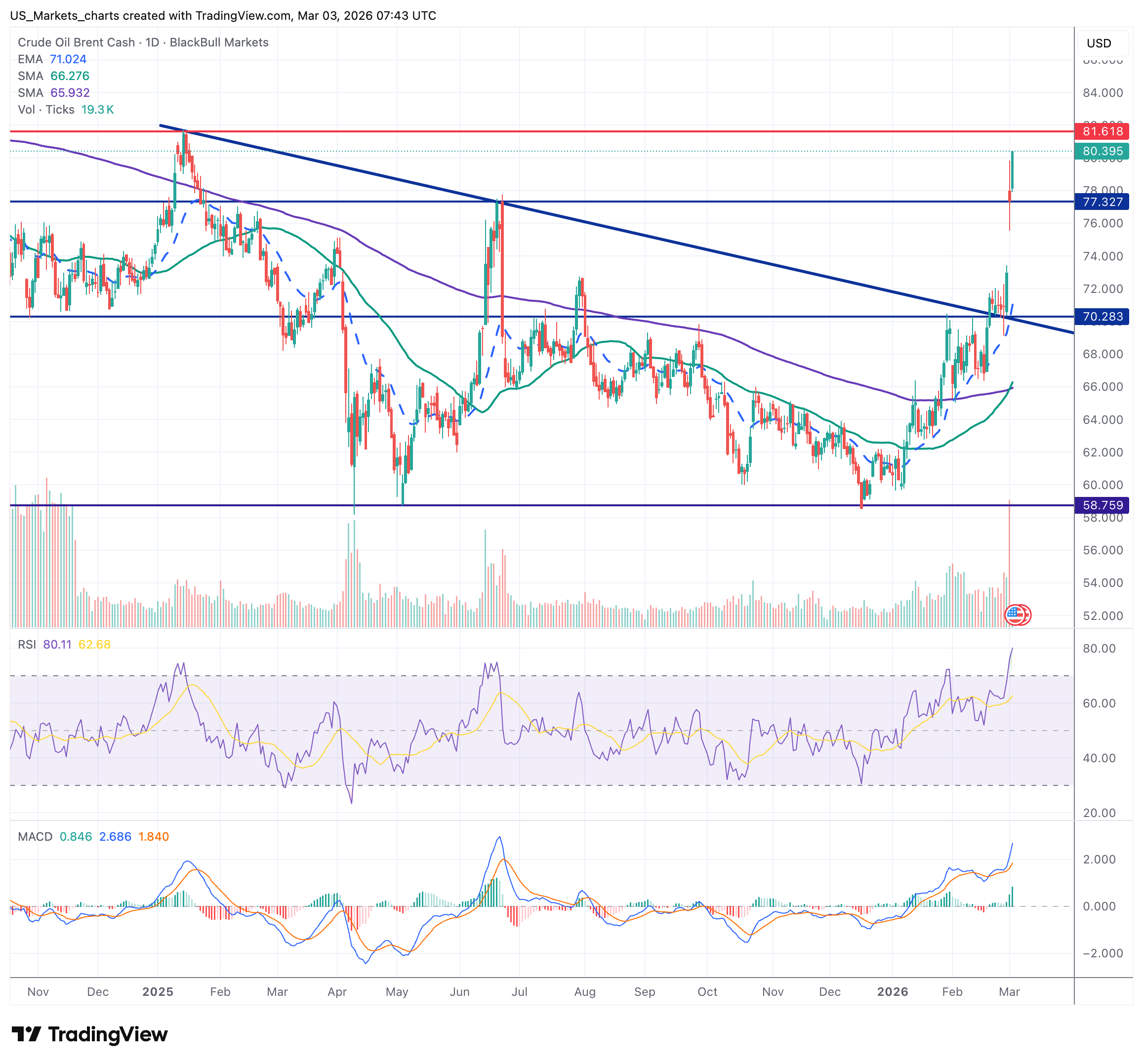Click the blue 77.327 level label

1102,202
